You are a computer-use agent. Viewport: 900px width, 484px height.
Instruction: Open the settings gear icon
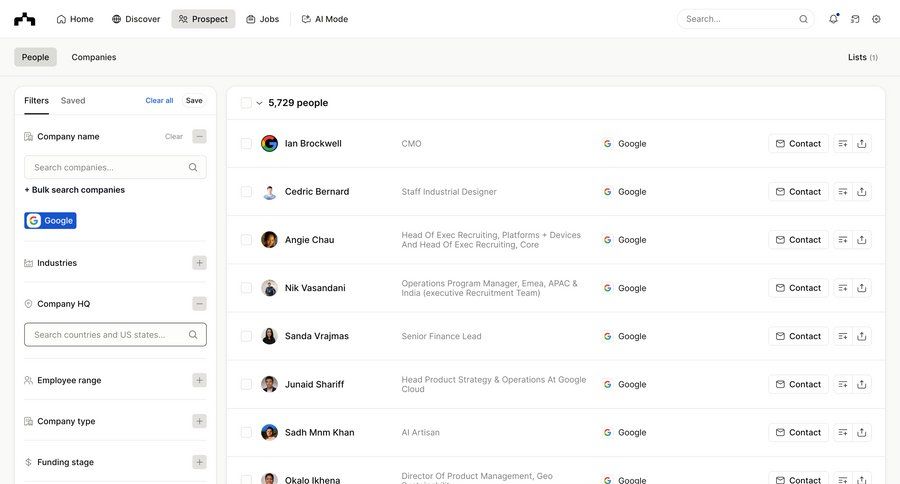876,19
